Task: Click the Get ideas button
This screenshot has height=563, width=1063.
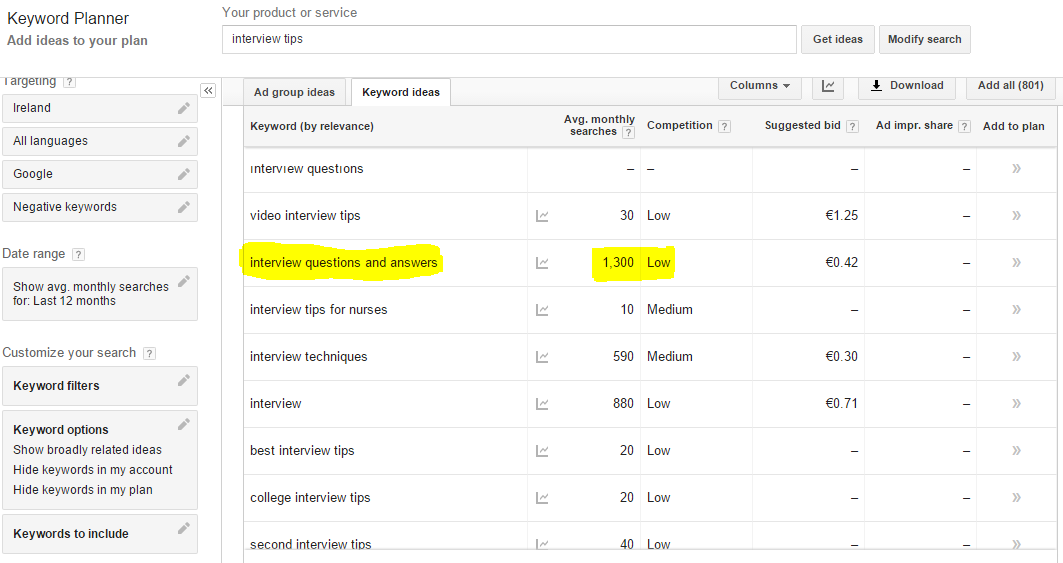Action: [x=838, y=39]
